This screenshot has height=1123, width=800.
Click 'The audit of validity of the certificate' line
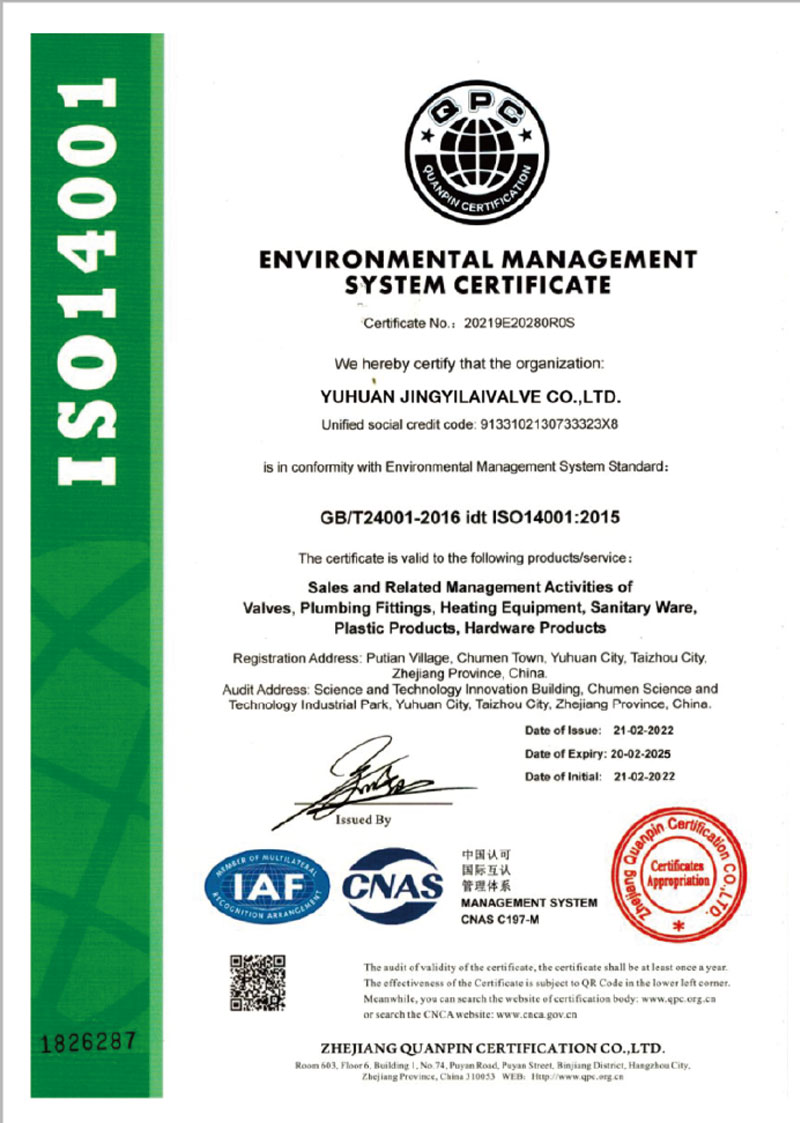point(546,967)
